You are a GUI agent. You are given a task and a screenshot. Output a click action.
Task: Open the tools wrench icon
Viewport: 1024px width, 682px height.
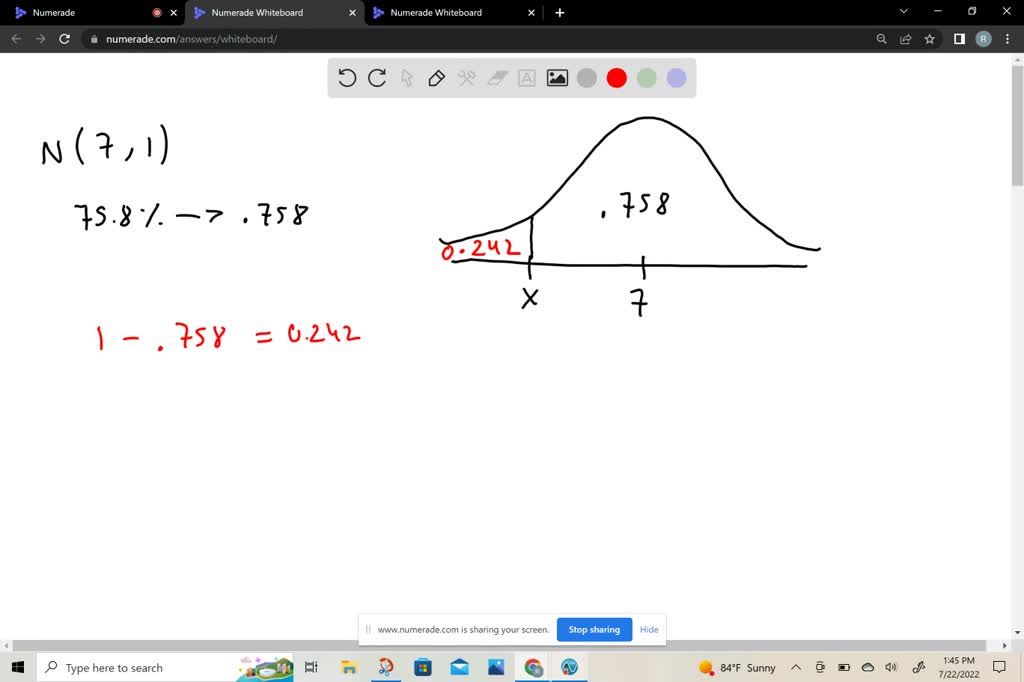tap(466, 78)
